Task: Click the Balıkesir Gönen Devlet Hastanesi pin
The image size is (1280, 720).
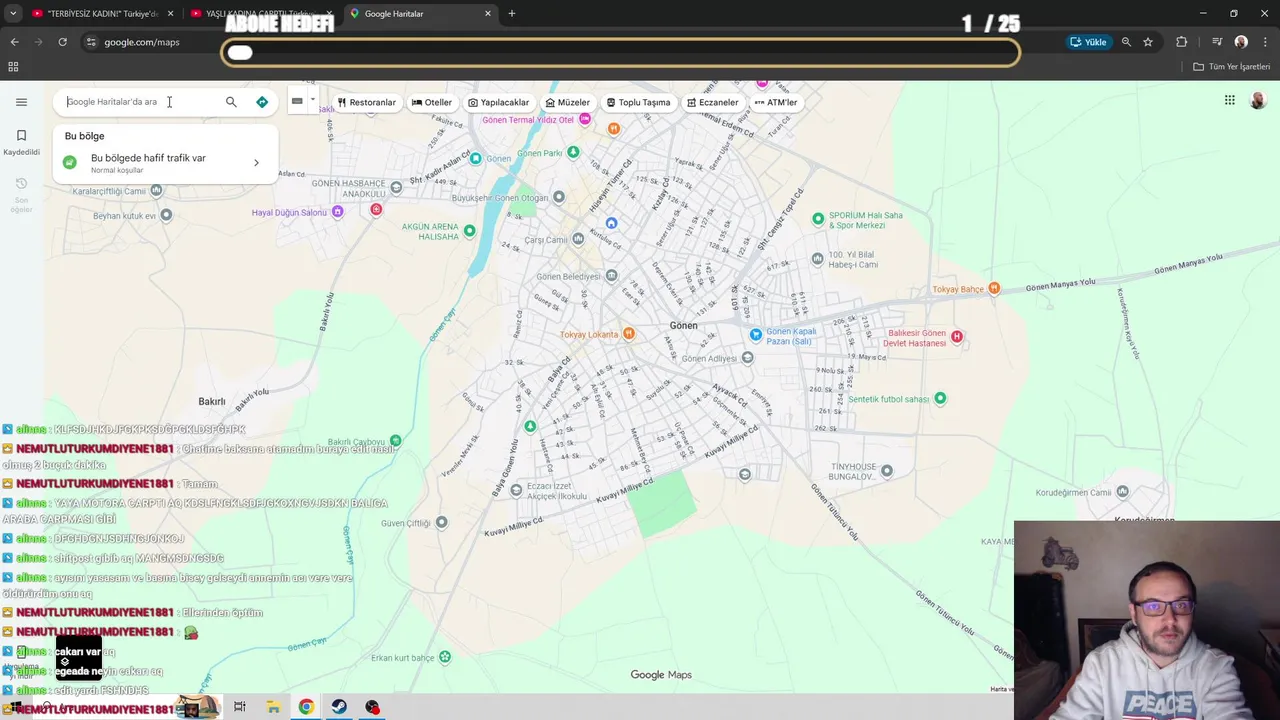Action: (x=957, y=337)
